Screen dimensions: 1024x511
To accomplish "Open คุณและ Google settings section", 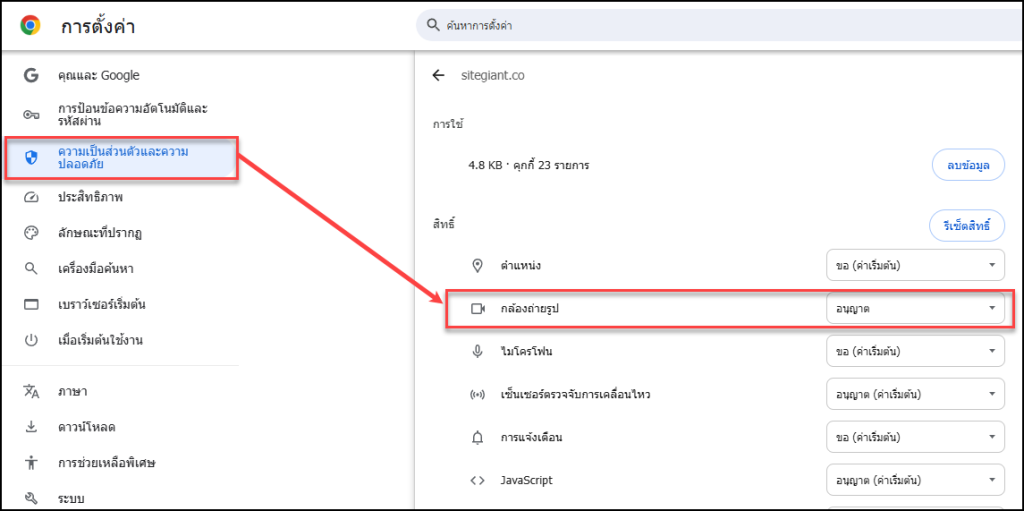I will (x=98, y=75).
